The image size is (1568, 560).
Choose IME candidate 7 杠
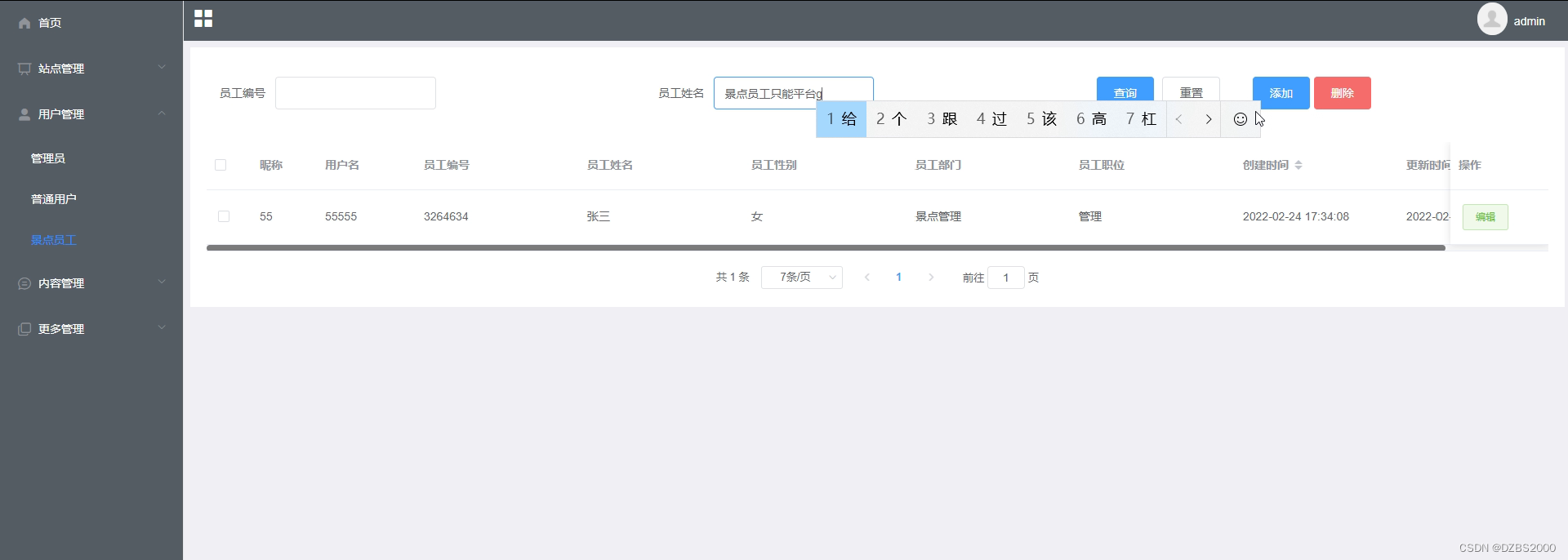coord(1141,119)
